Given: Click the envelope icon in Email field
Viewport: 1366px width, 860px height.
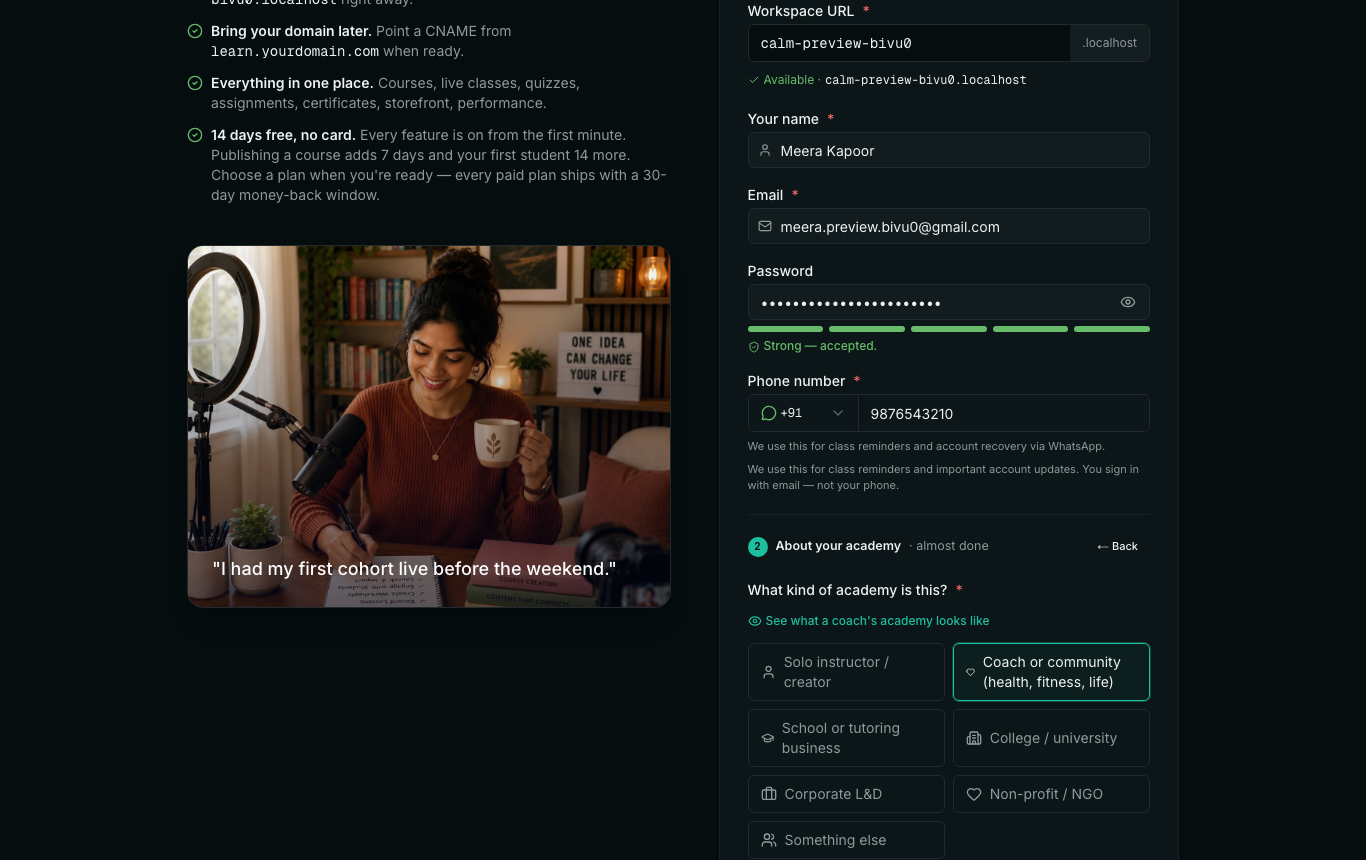Looking at the screenshot, I should pos(765,226).
